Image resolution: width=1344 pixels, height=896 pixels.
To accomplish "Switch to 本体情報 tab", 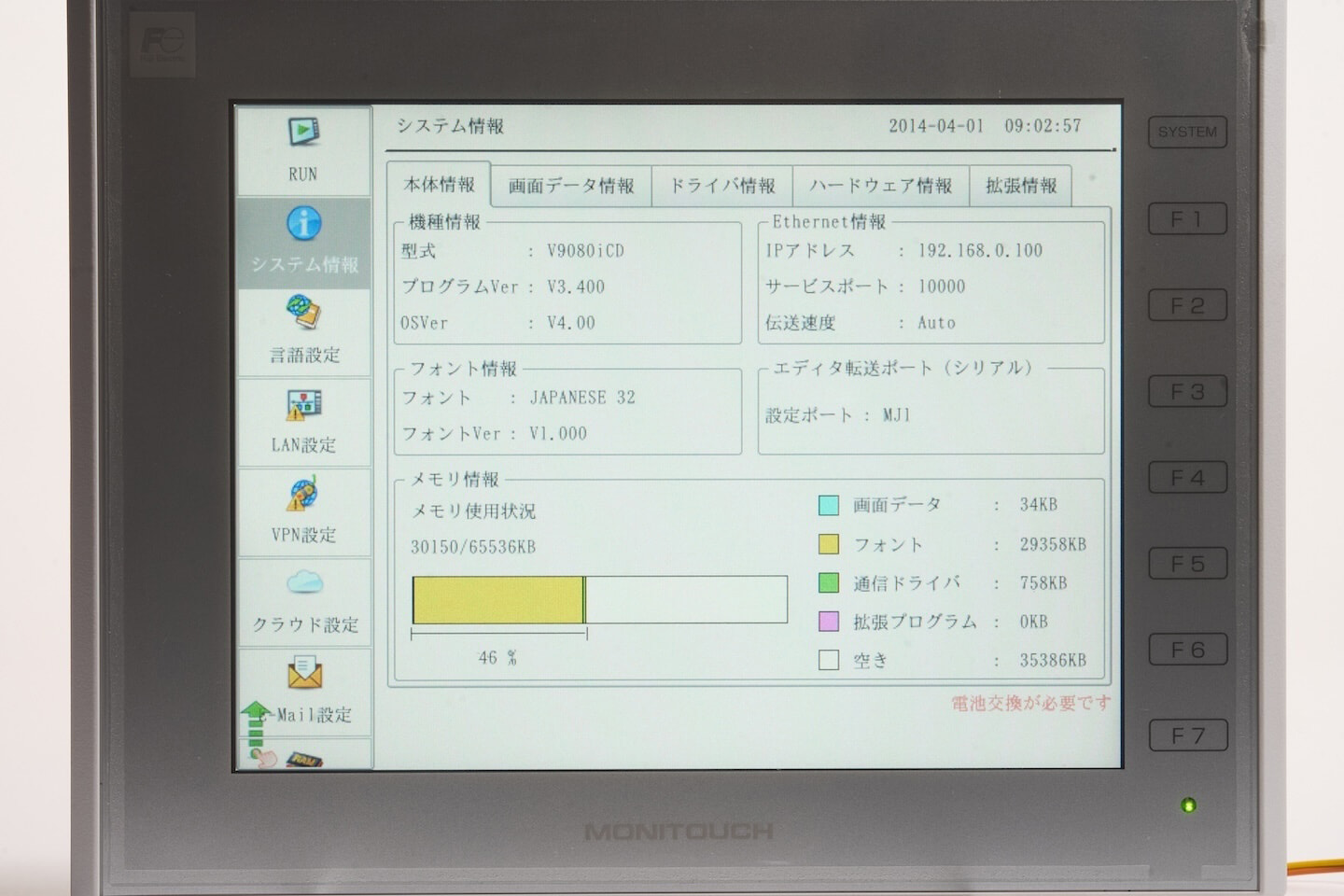I will tap(439, 185).
